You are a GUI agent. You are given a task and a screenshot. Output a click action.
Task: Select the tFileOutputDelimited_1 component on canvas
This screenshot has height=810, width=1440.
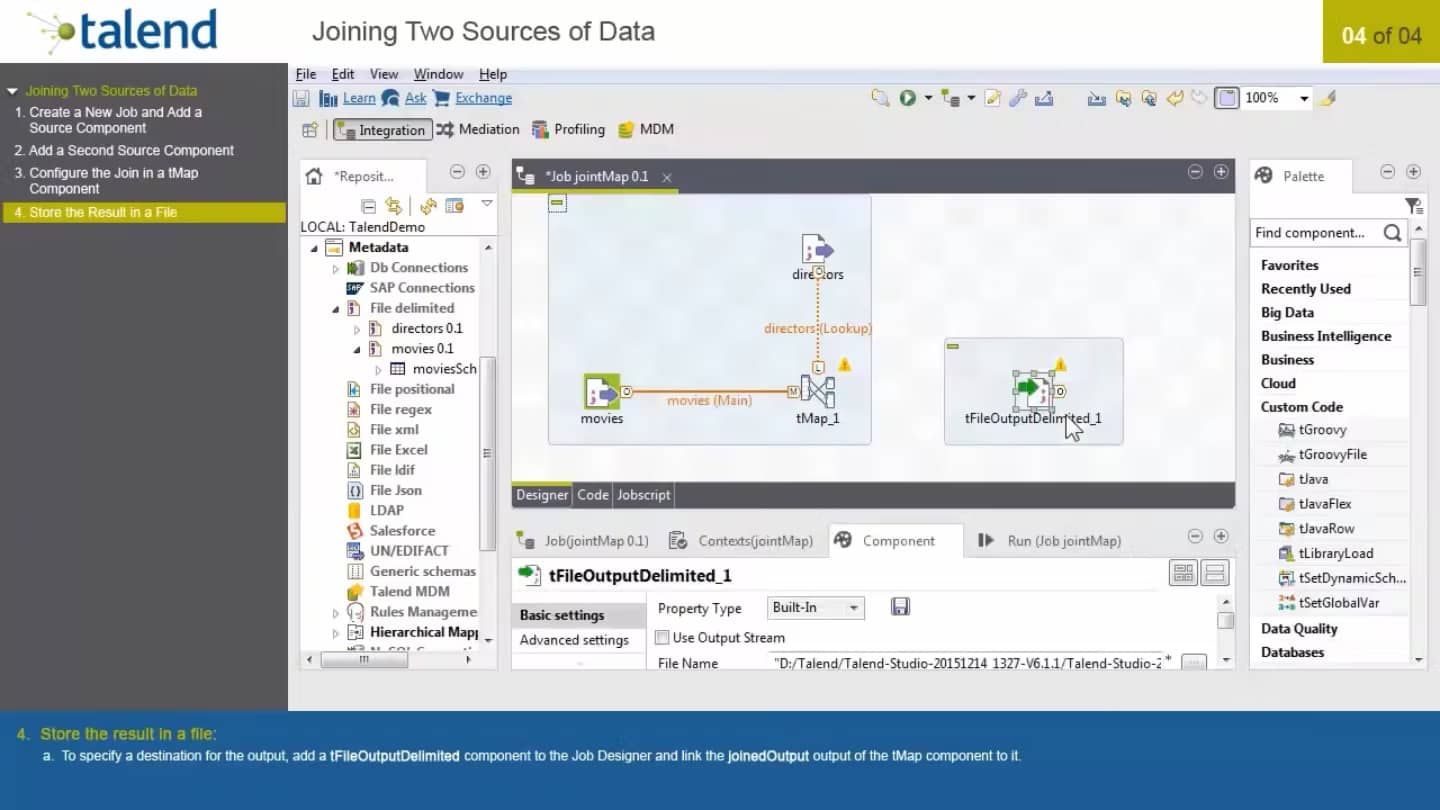pyautogui.click(x=1032, y=391)
